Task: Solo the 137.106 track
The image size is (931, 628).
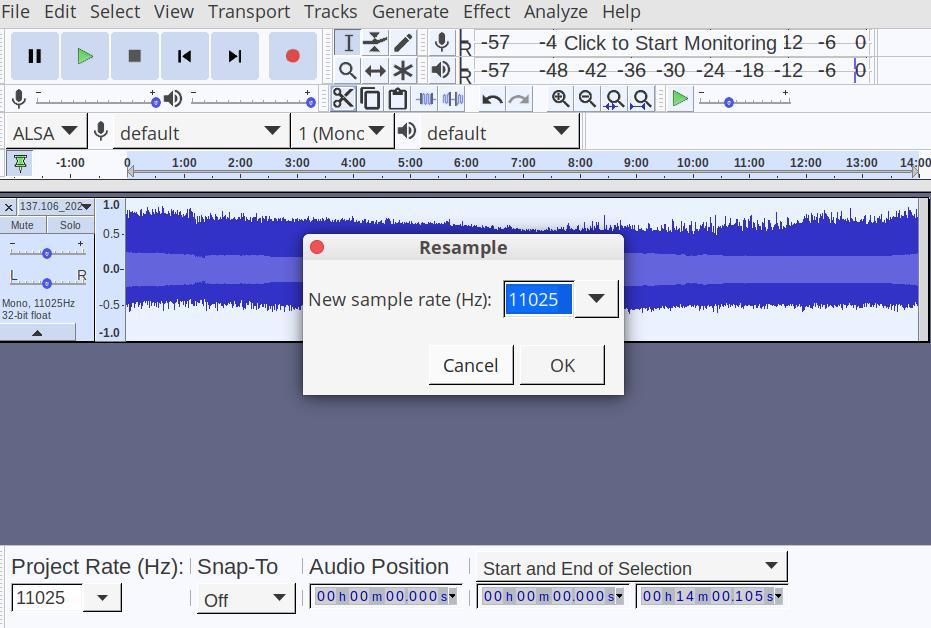Action: pos(69,224)
